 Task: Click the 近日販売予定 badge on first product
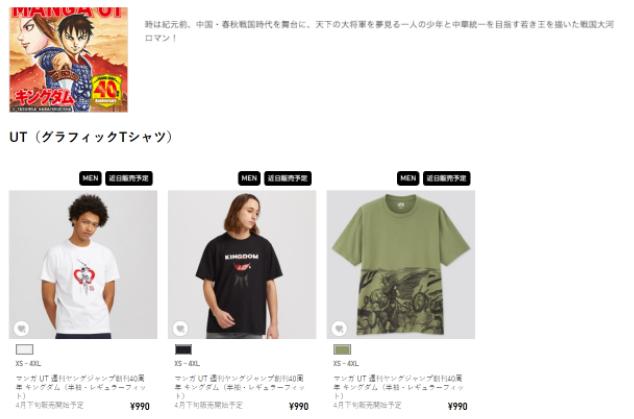(x=129, y=178)
